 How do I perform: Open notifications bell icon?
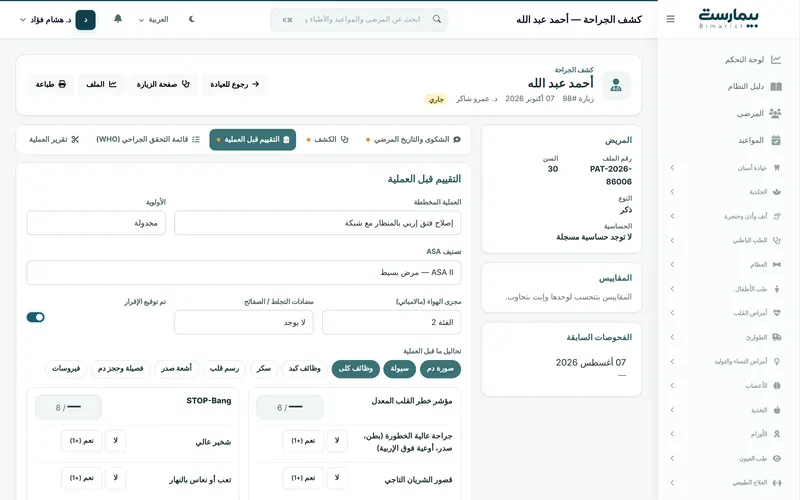[x=118, y=19]
